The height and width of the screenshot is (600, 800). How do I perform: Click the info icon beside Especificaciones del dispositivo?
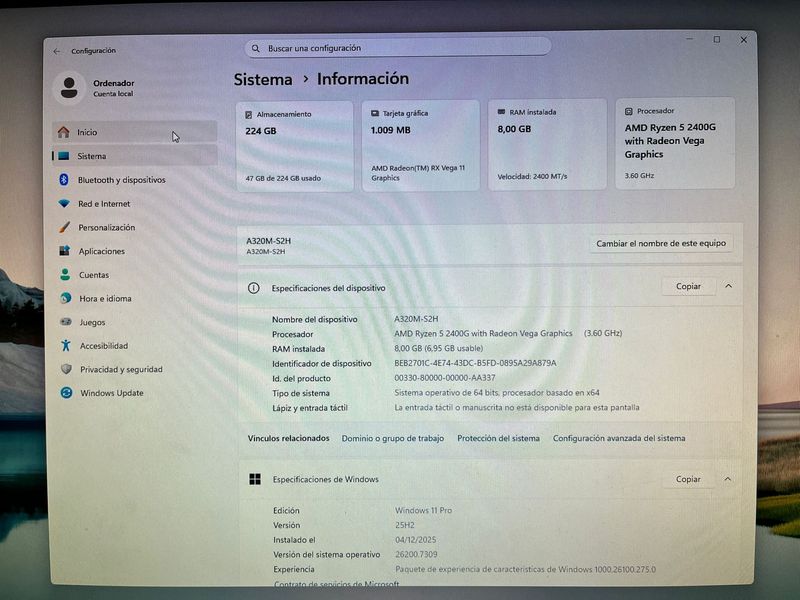[253, 288]
